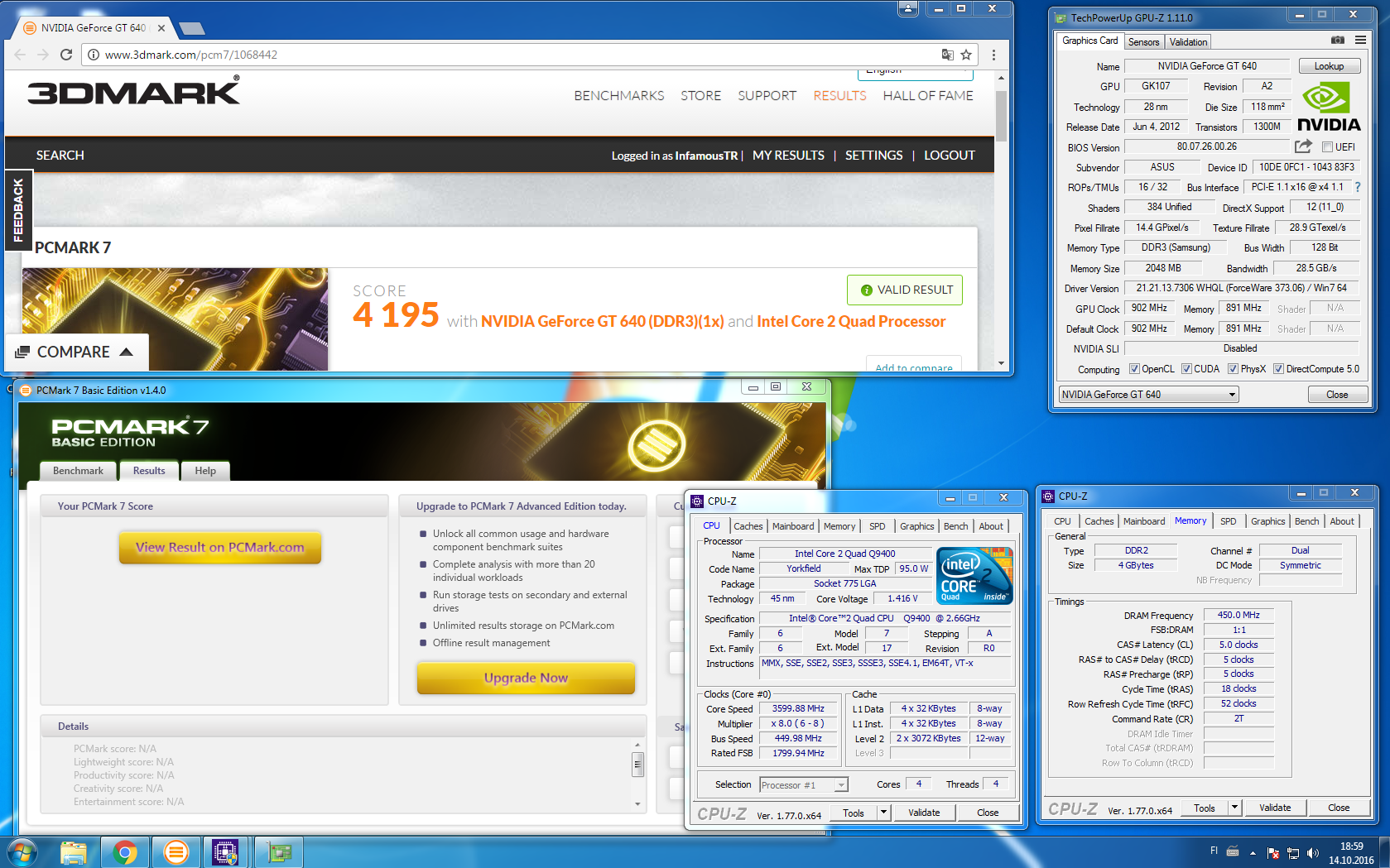Click the Lookup button in GPU-Z
Viewport: 1390px width, 868px height.
(x=1329, y=66)
